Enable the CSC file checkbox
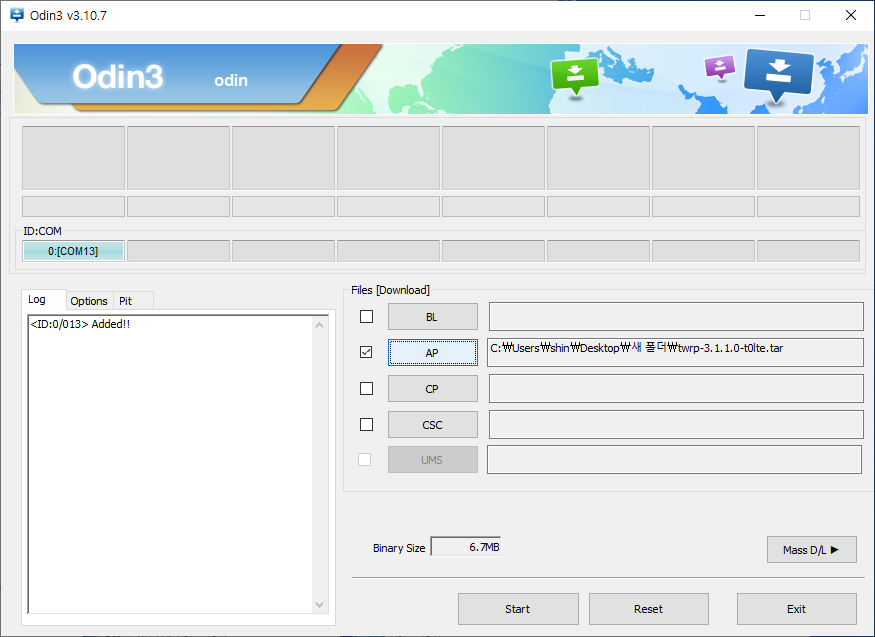The width and height of the screenshot is (875, 637). pos(366,424)
